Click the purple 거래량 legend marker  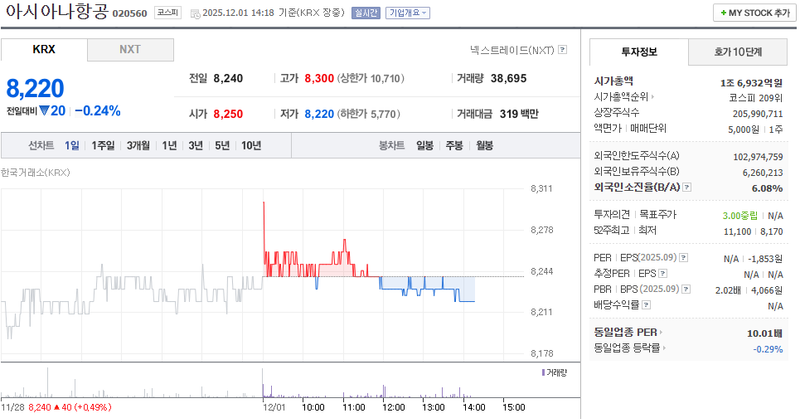[x=543, y=373]
